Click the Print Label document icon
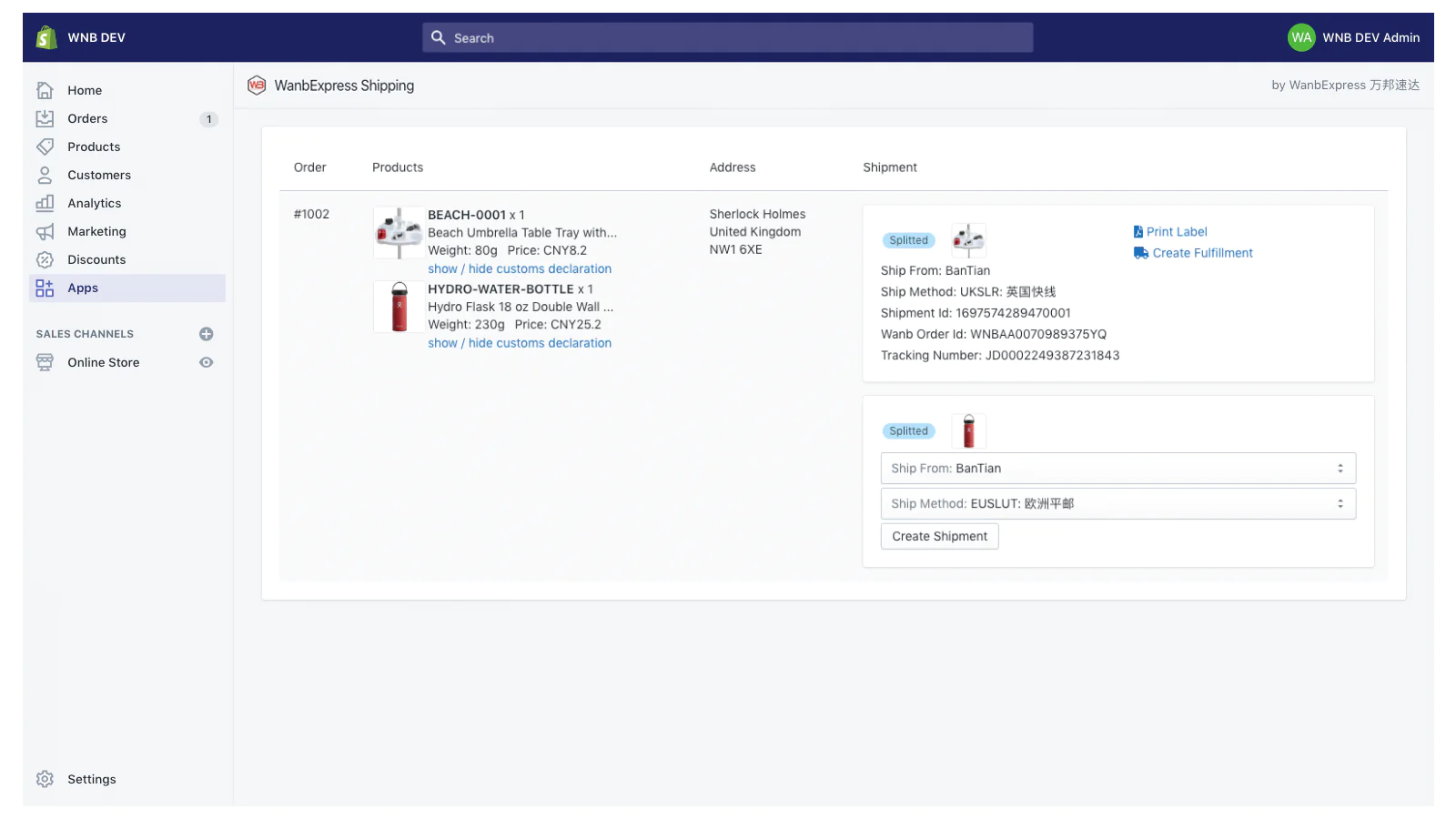This screenshot has height=819, width=1456. (x=1137, y=231)
